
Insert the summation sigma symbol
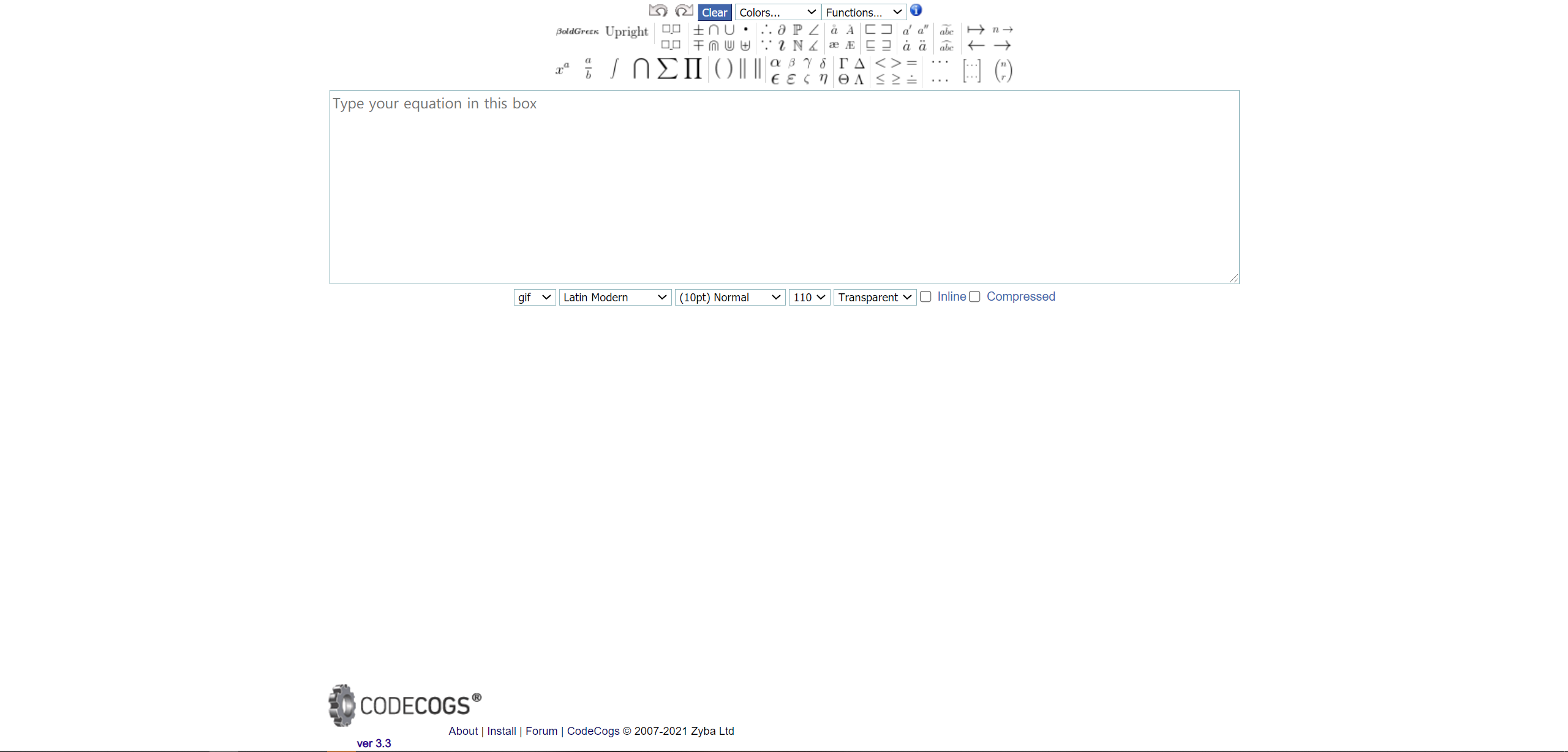667,69
